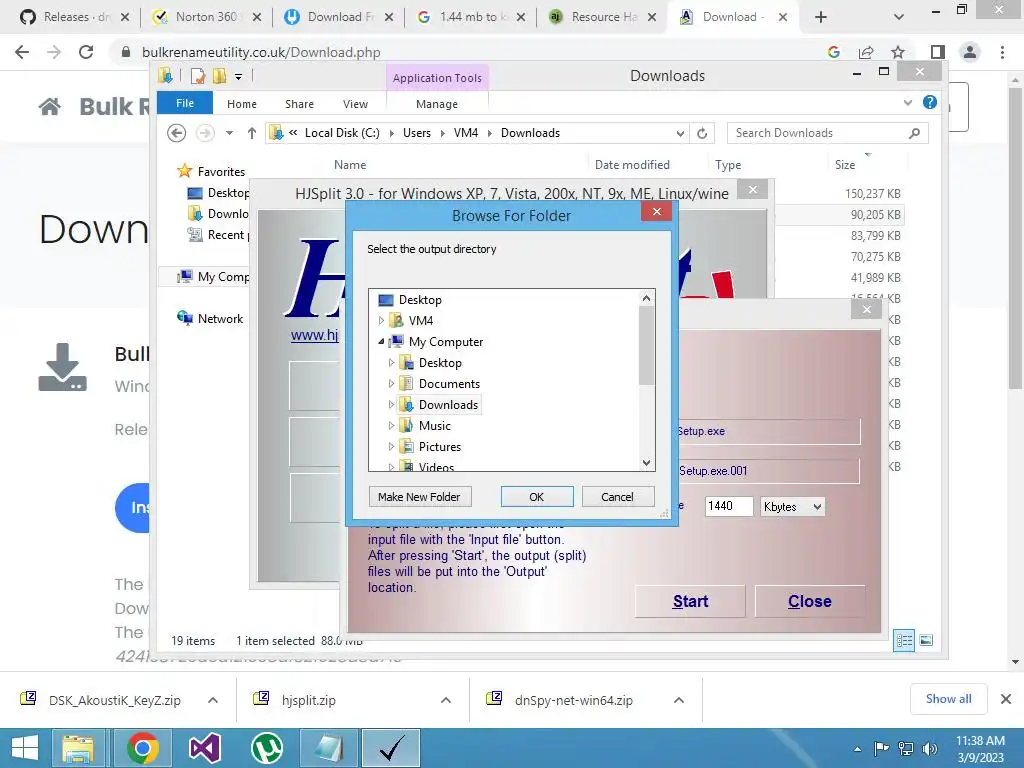1024x768 pixels.
Task: Expand the VM4 folder in tree
Action: click(381, 321)
